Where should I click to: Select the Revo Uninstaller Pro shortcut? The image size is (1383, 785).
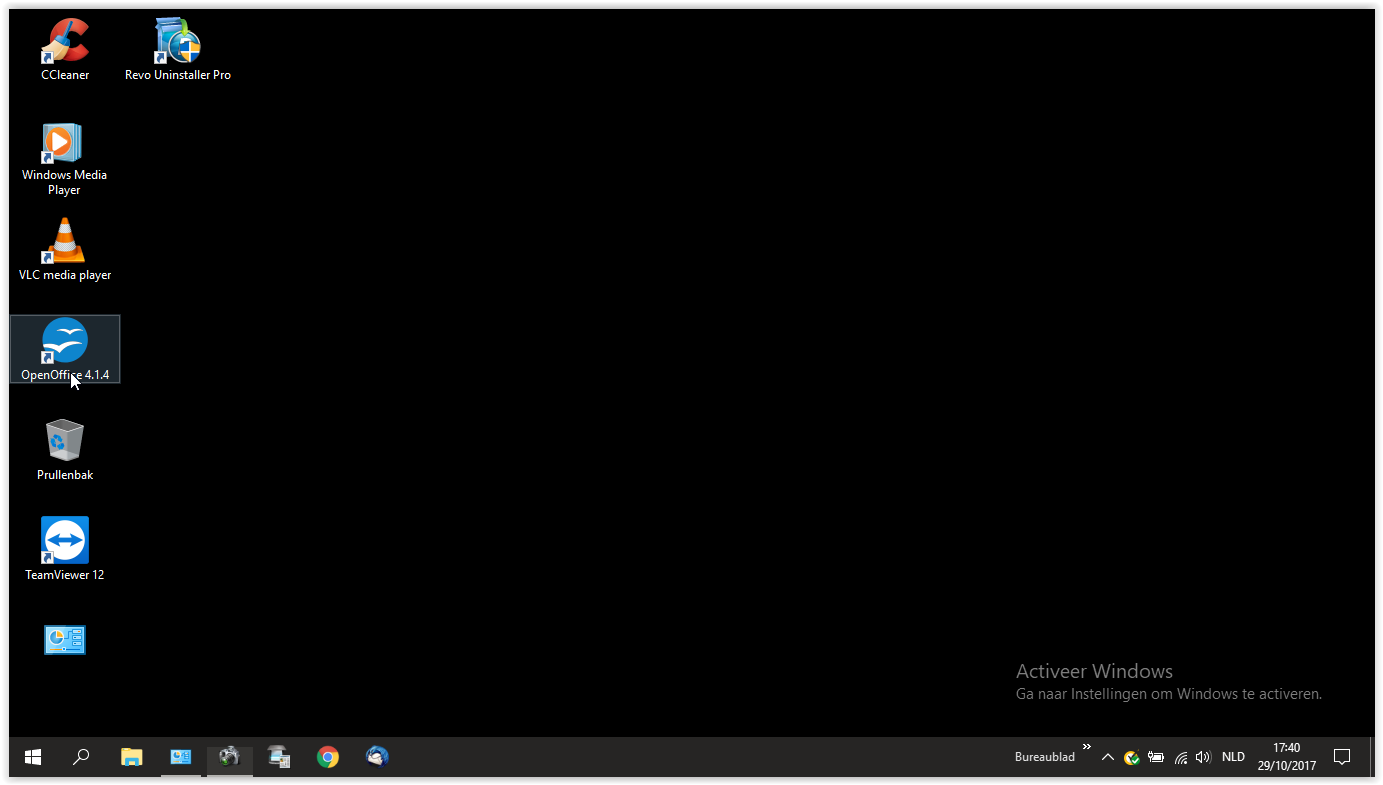(178, 49)
